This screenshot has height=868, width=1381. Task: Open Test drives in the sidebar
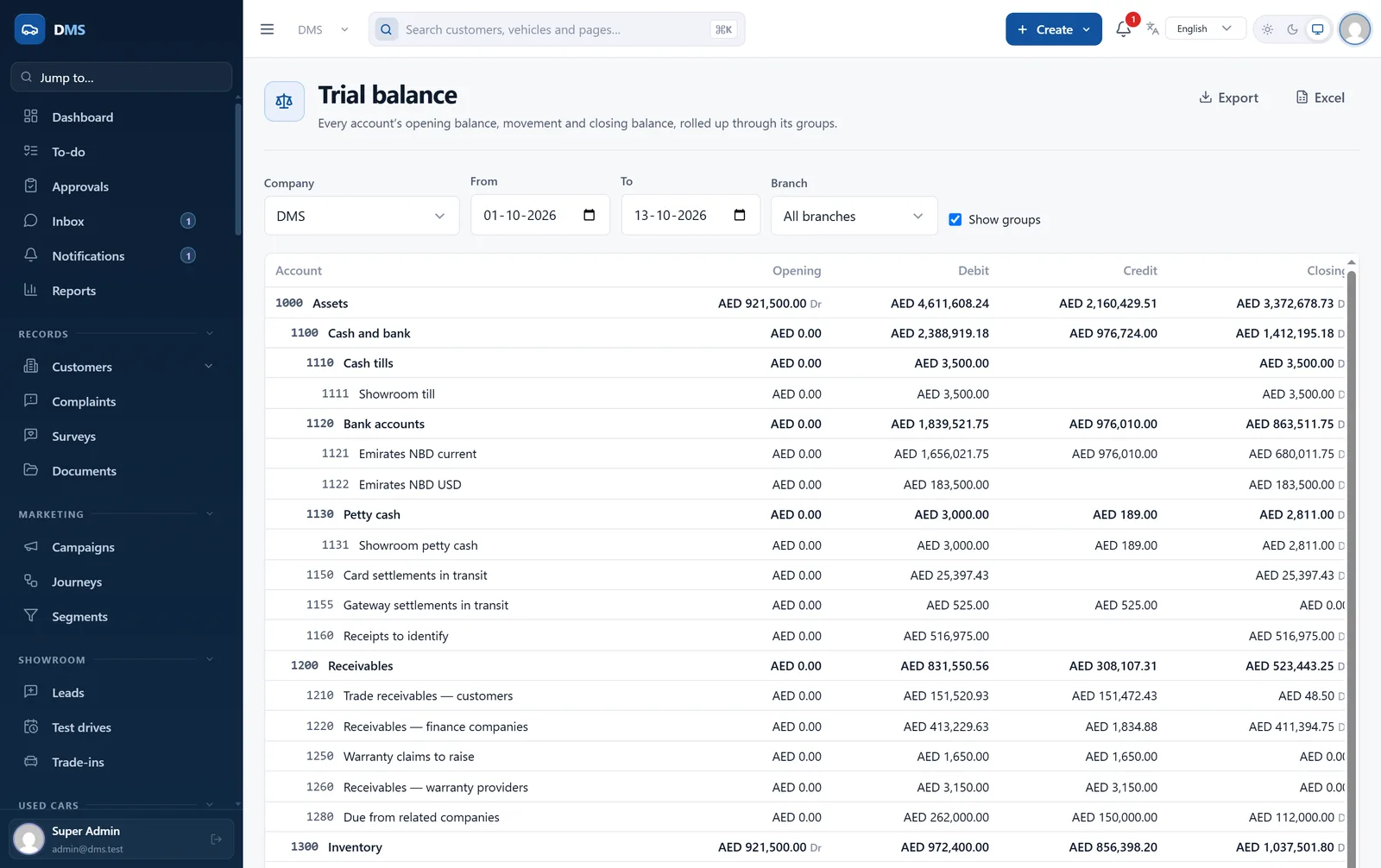click(121, 727)
